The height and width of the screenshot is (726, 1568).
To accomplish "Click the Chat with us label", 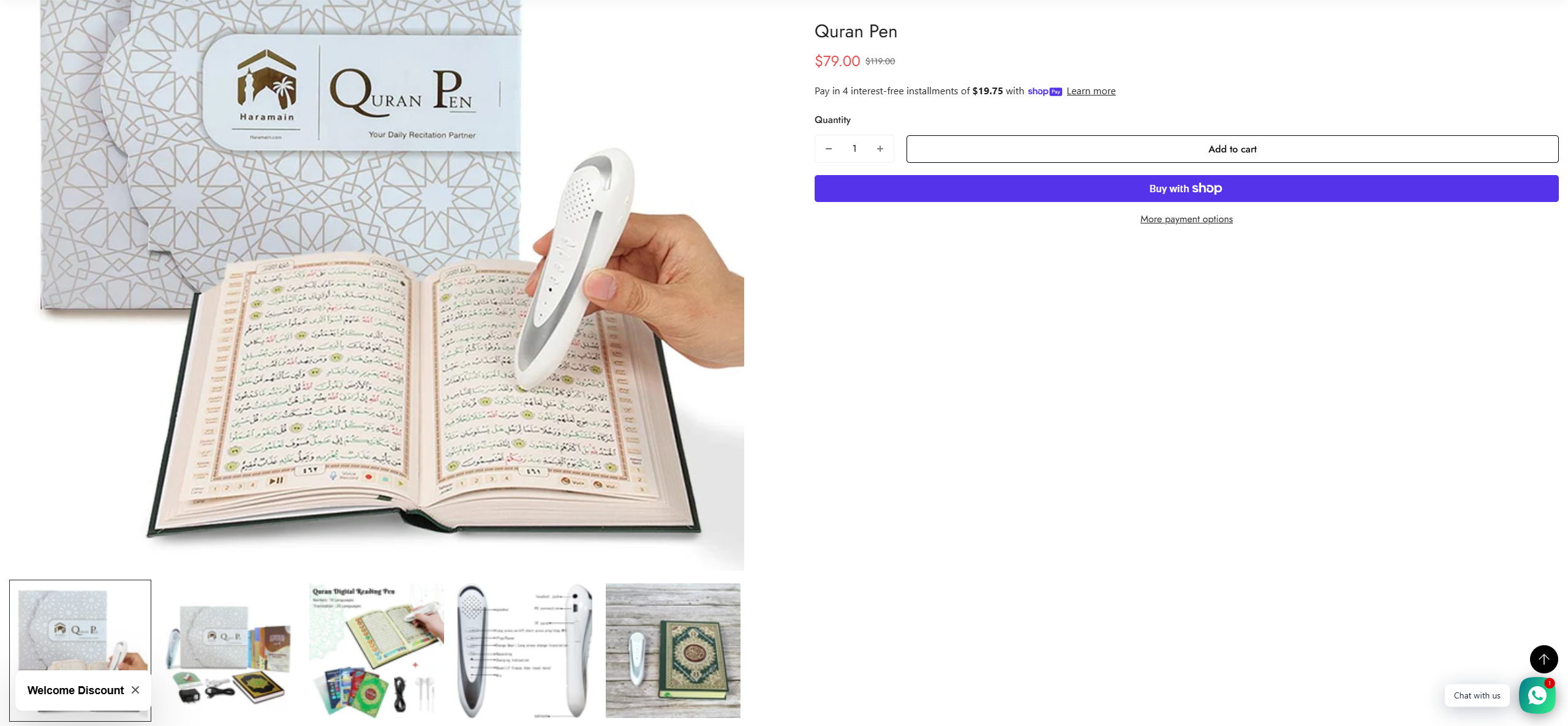I will (x=1477, y=695).
